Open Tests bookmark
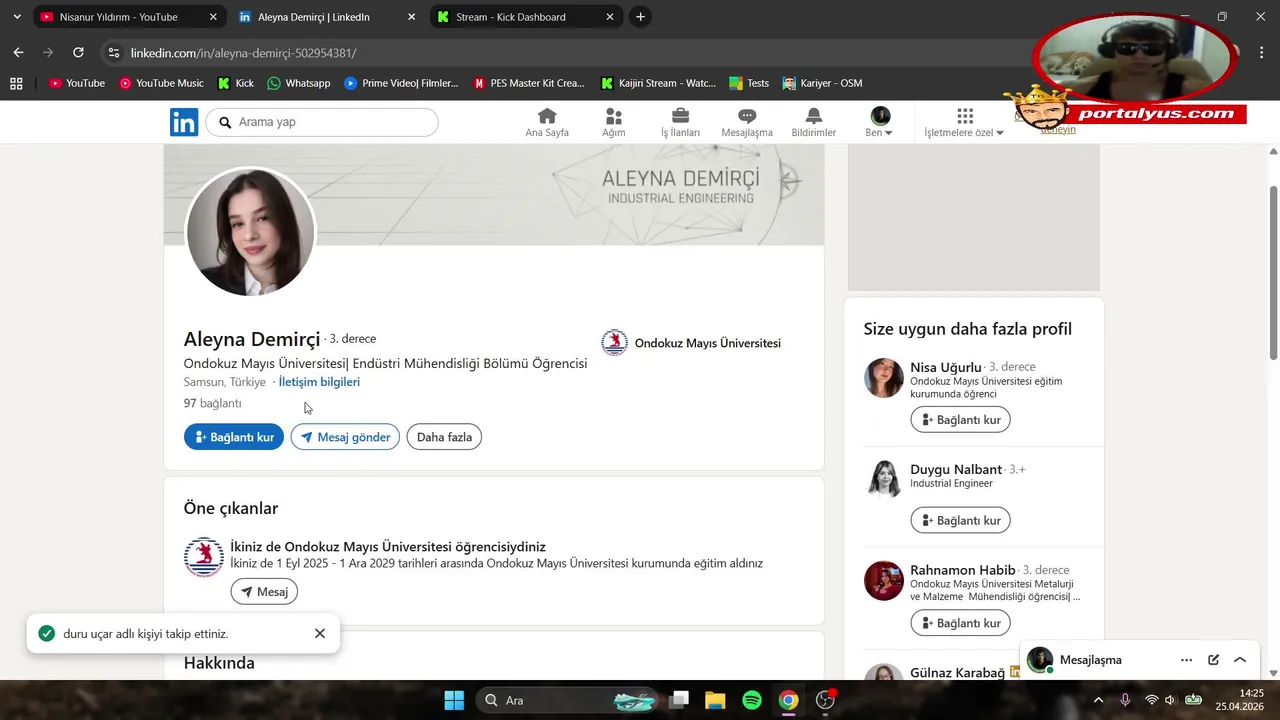This screenshot has height=720, width=1280. [x=750, y=83]
